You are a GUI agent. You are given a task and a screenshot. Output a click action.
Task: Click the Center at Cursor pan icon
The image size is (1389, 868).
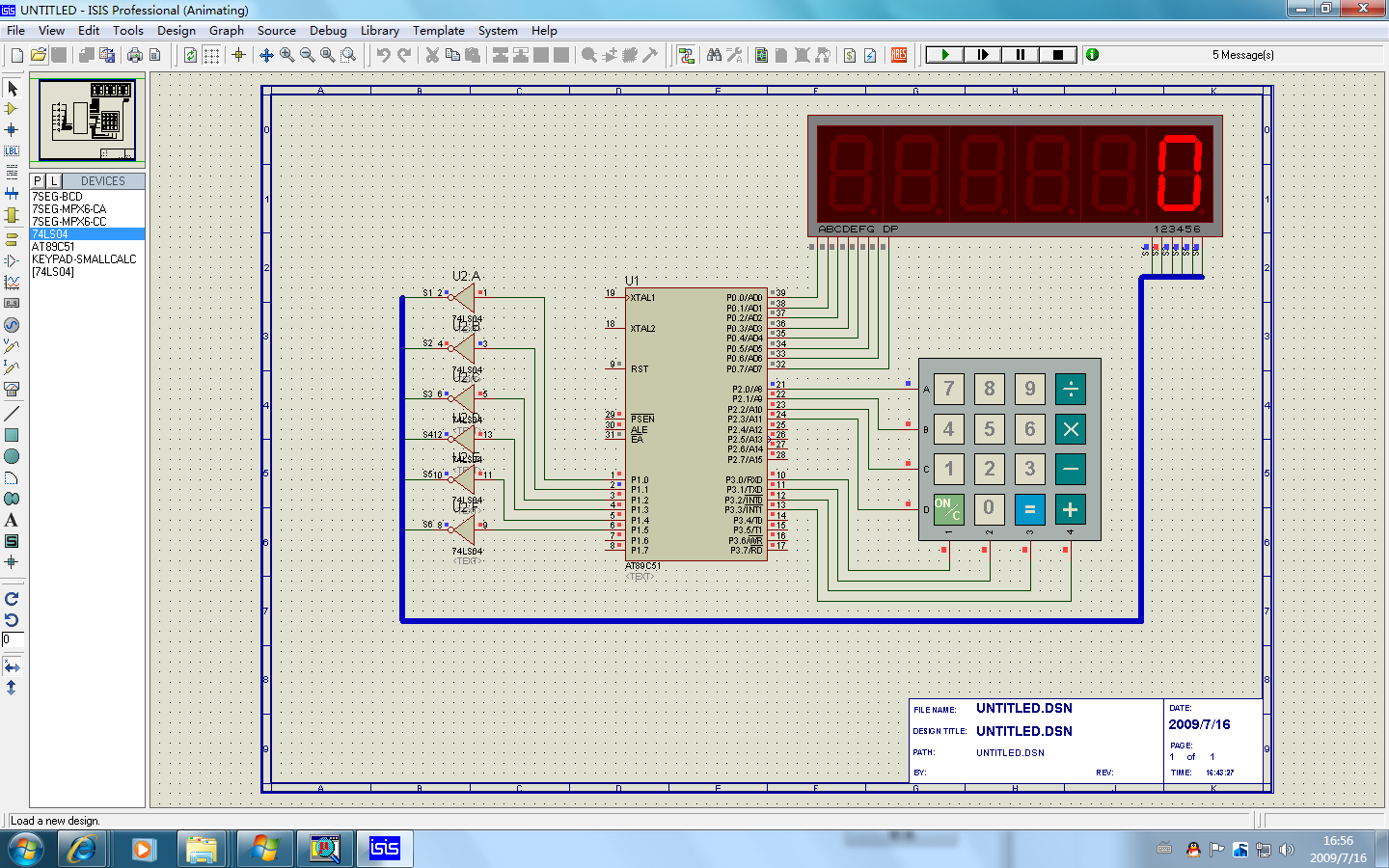tap(266, 55)
